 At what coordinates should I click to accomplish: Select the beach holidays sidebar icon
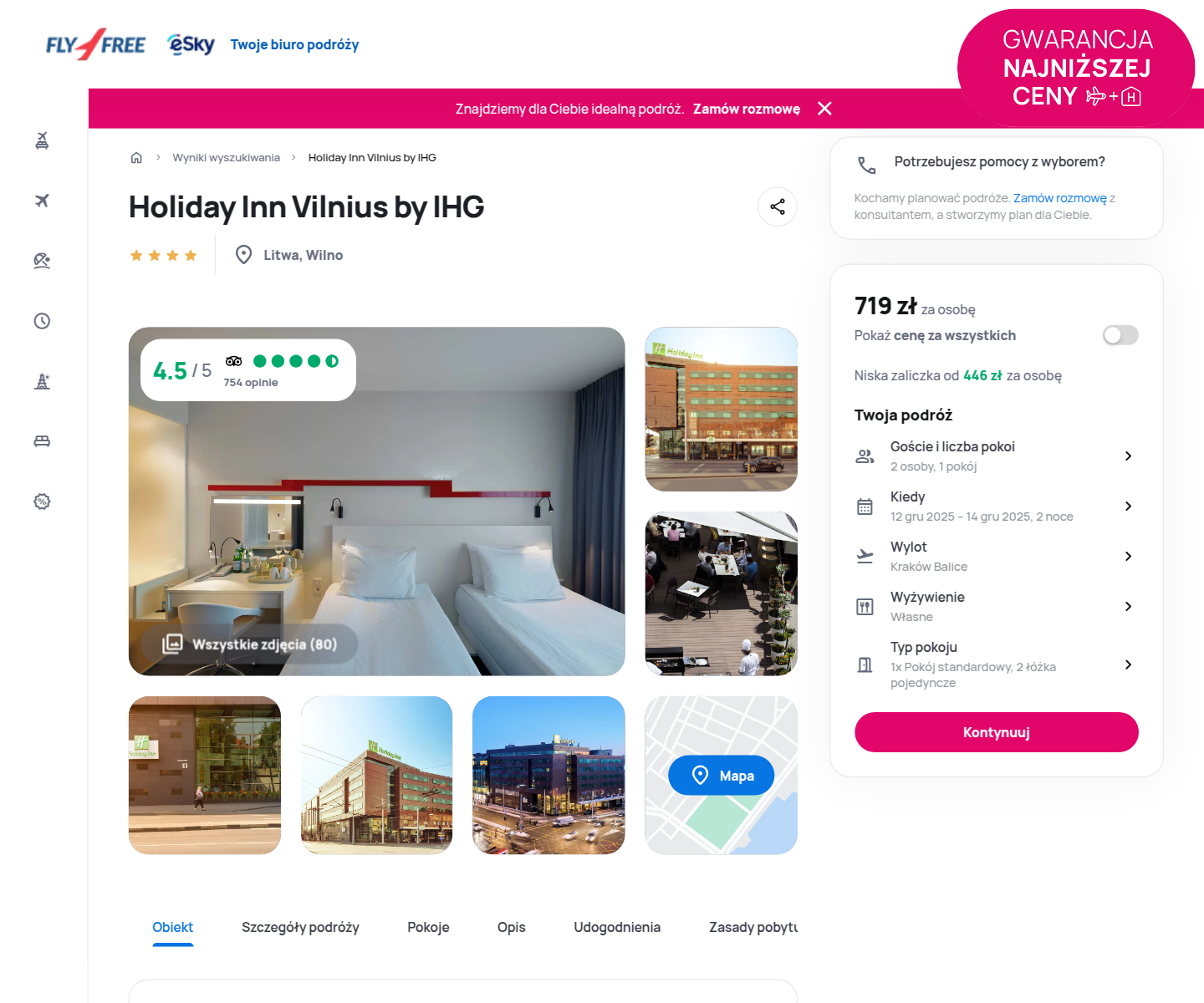pyautogui.click(x=42, y=261)
